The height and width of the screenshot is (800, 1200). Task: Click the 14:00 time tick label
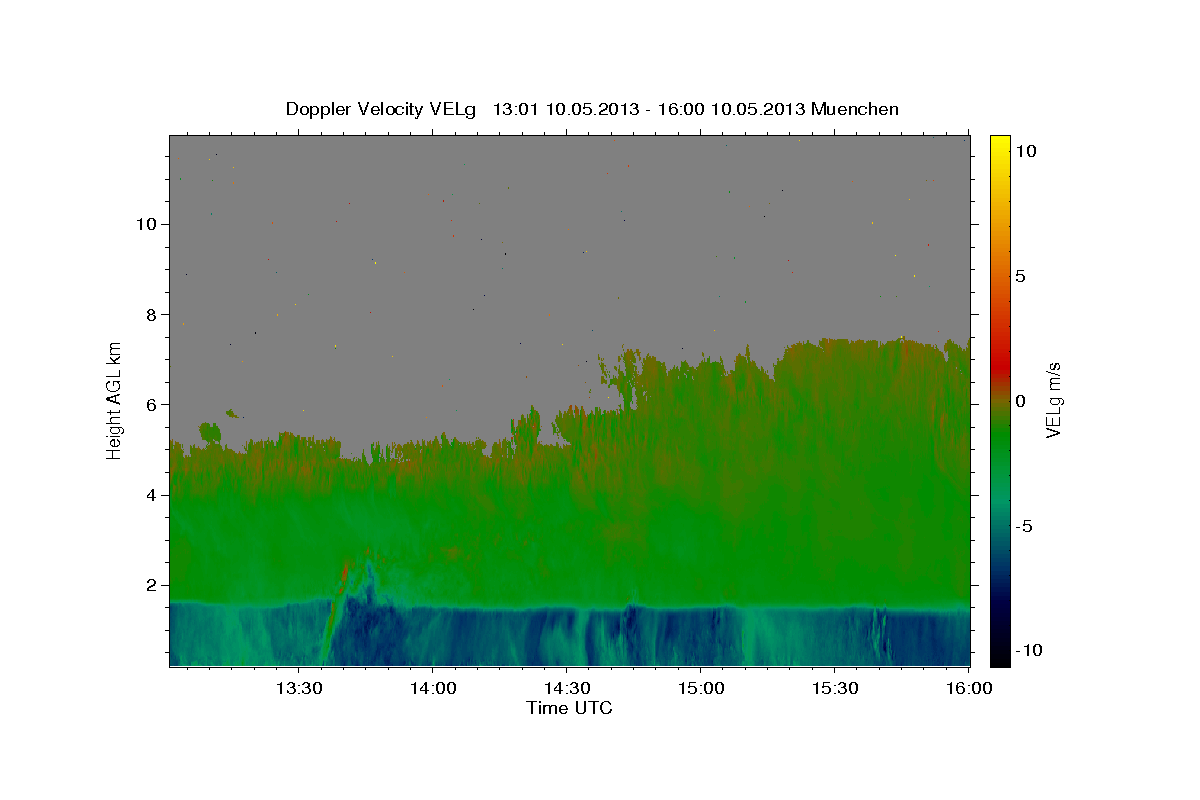tap(432, 689)
